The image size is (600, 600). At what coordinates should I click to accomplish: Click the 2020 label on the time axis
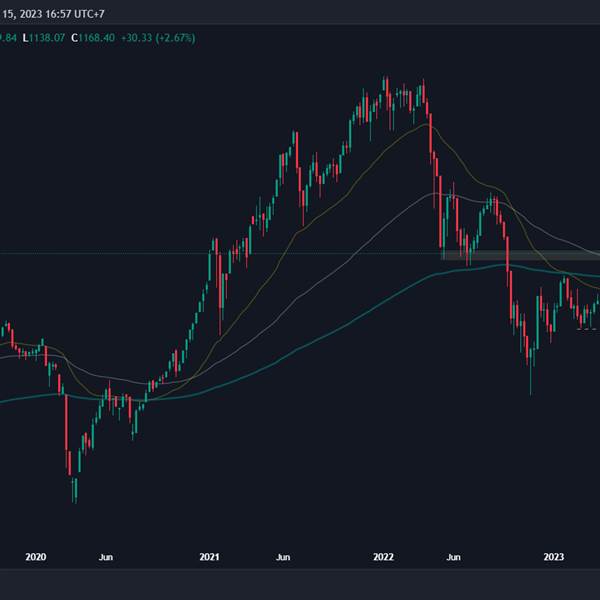click(x=36, y=557)
